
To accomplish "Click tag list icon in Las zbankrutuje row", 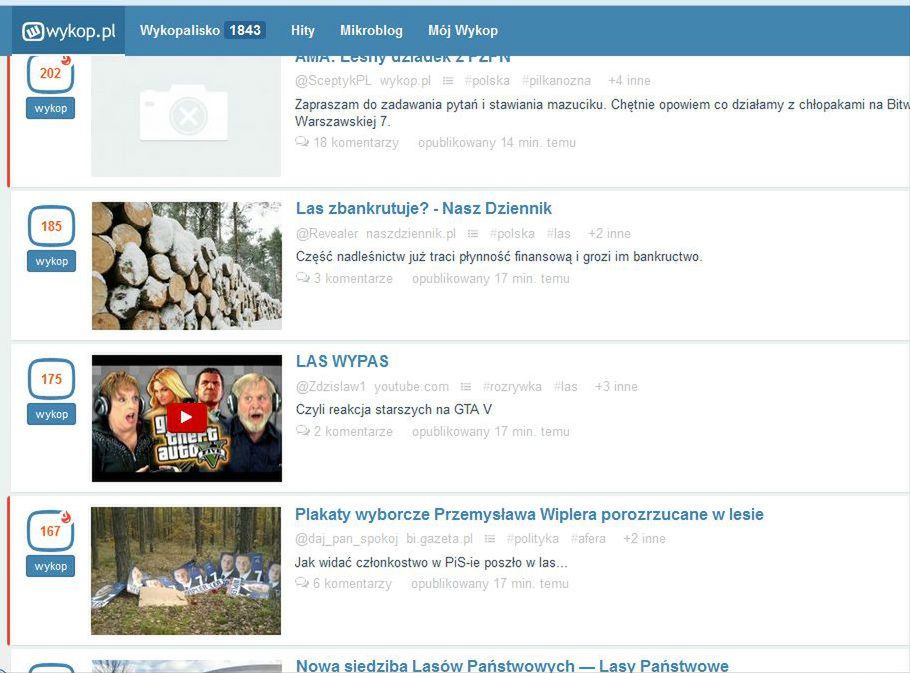I will [473, 234].
